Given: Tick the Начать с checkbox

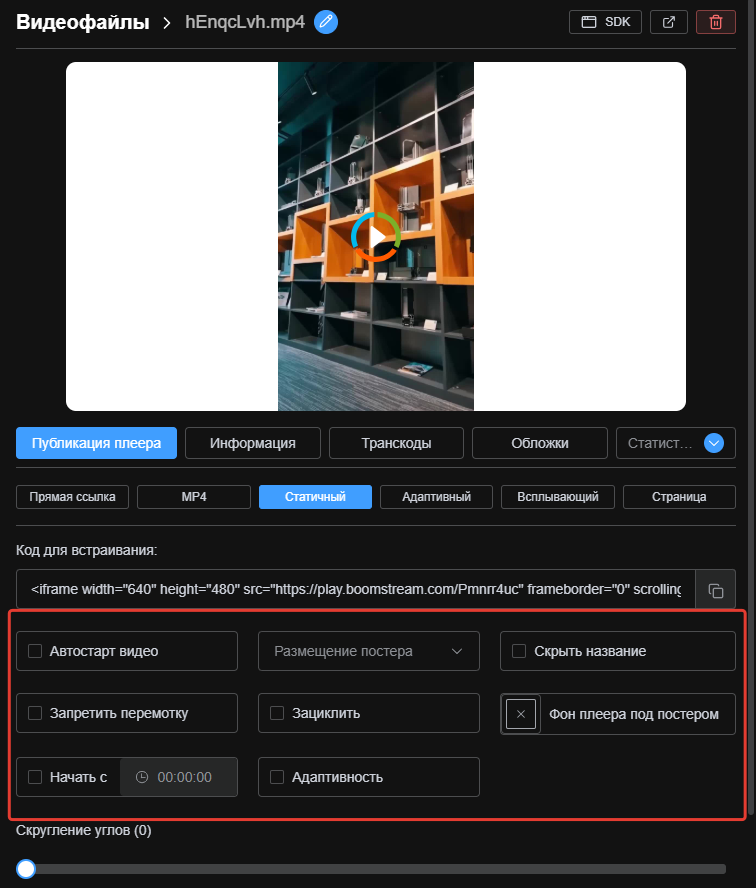Looking at the screenshot, I should [x=35, y=777].
